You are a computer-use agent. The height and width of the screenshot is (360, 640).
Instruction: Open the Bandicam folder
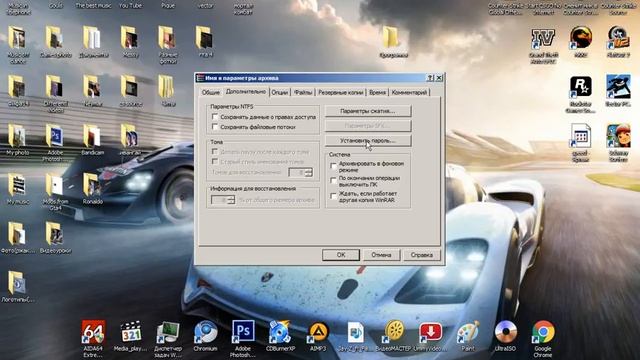92,137
